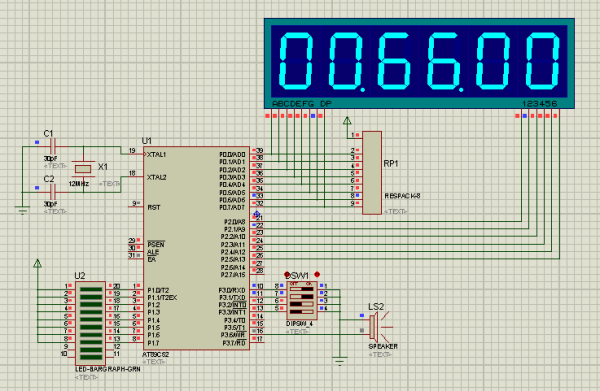600x391 pixels.
Task: Click the first digit of the 7-segment display
Action: tap(296, 61)
